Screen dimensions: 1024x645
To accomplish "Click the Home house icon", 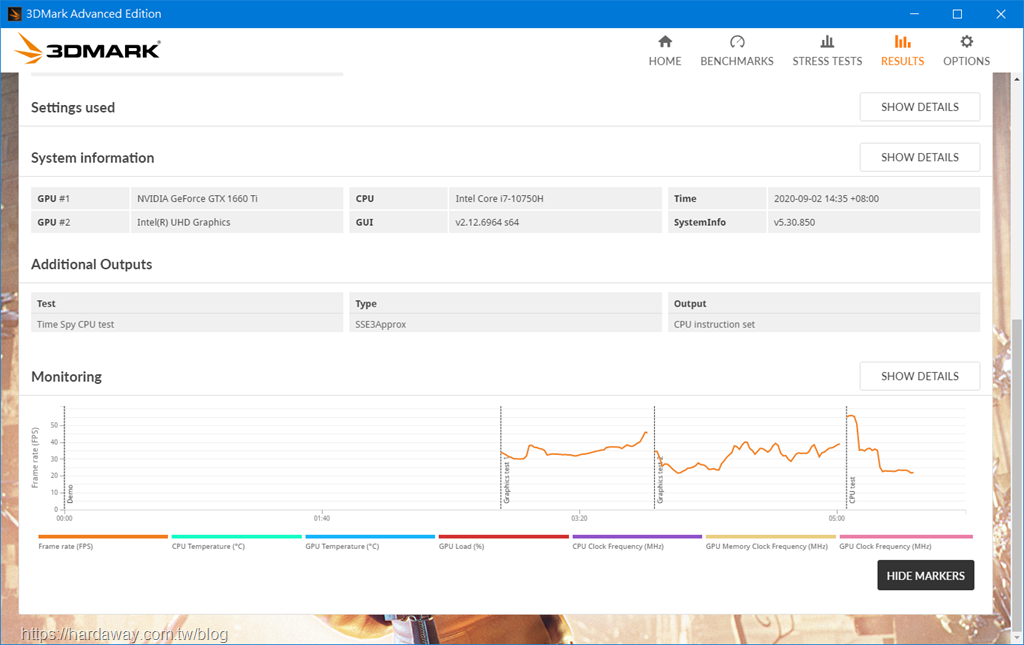I will coord(665,42).
